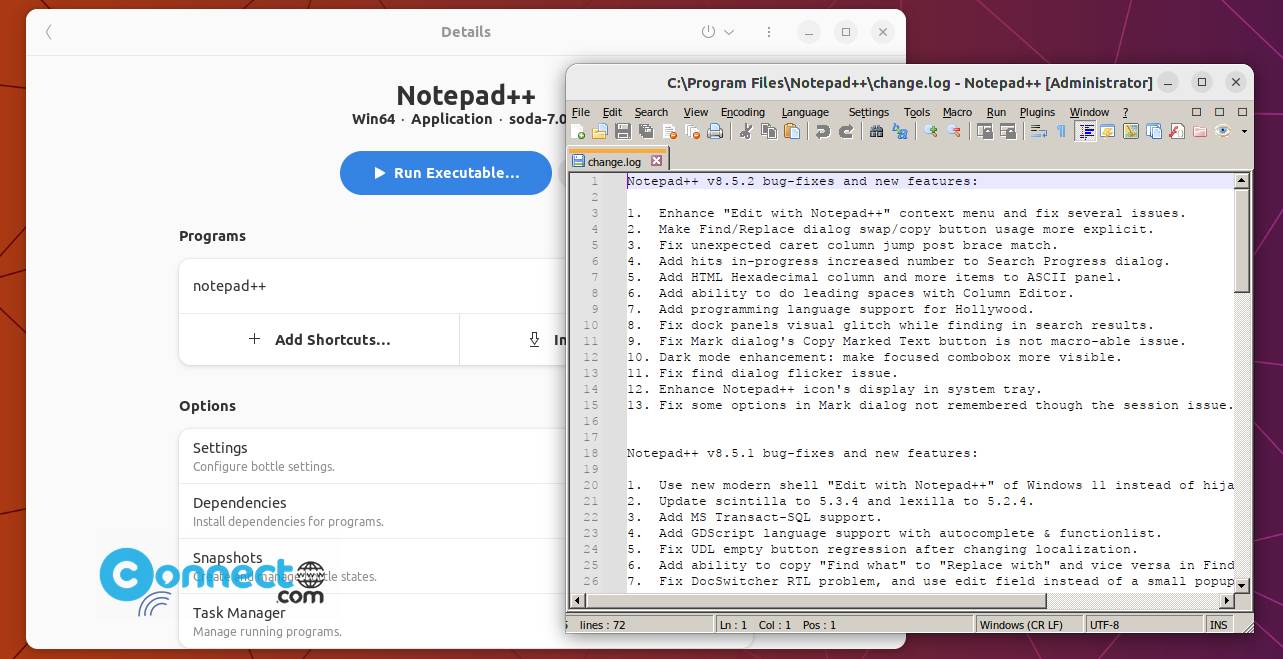Toggle Word wrap toolbar button
The height and width of the screenshot is (659, 1283).
(1039, 131)
